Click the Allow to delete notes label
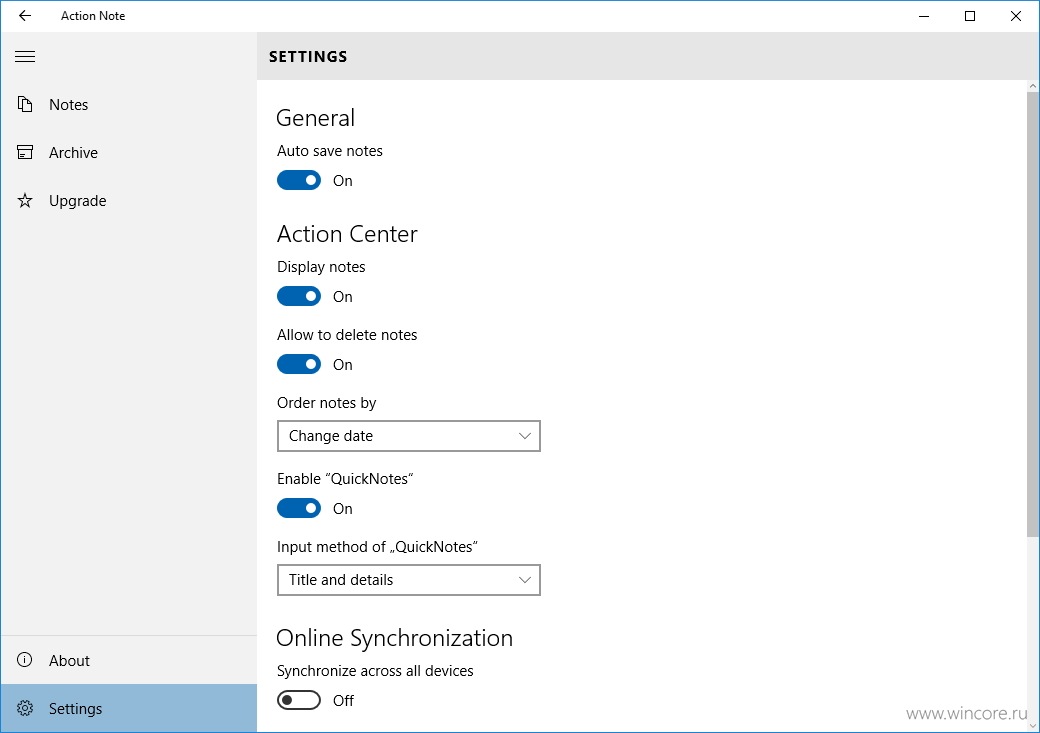Screen dimensions: 1040x733 347,334
